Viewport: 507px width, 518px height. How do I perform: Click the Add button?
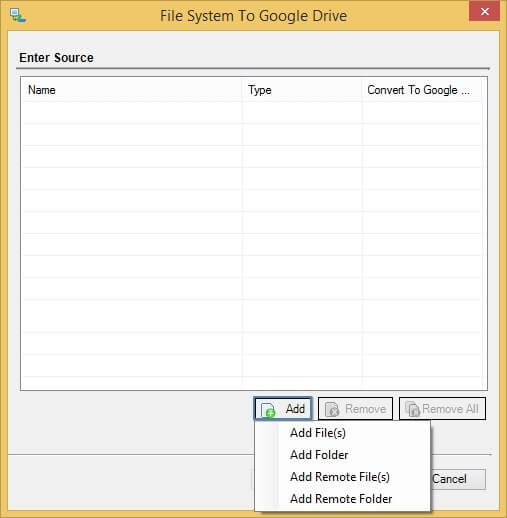(x=283, y=408)
